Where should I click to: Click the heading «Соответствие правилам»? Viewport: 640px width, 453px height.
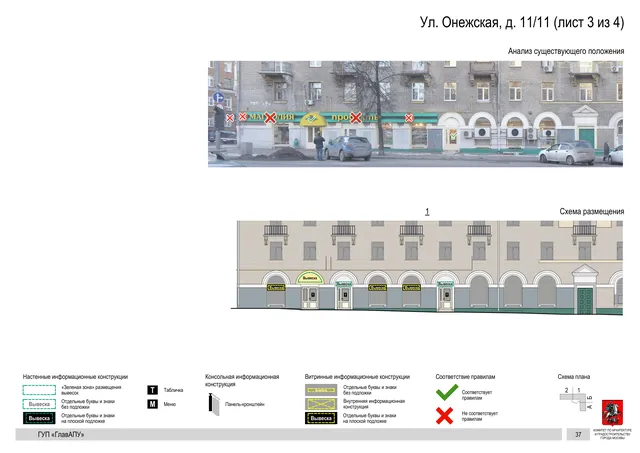465,377
